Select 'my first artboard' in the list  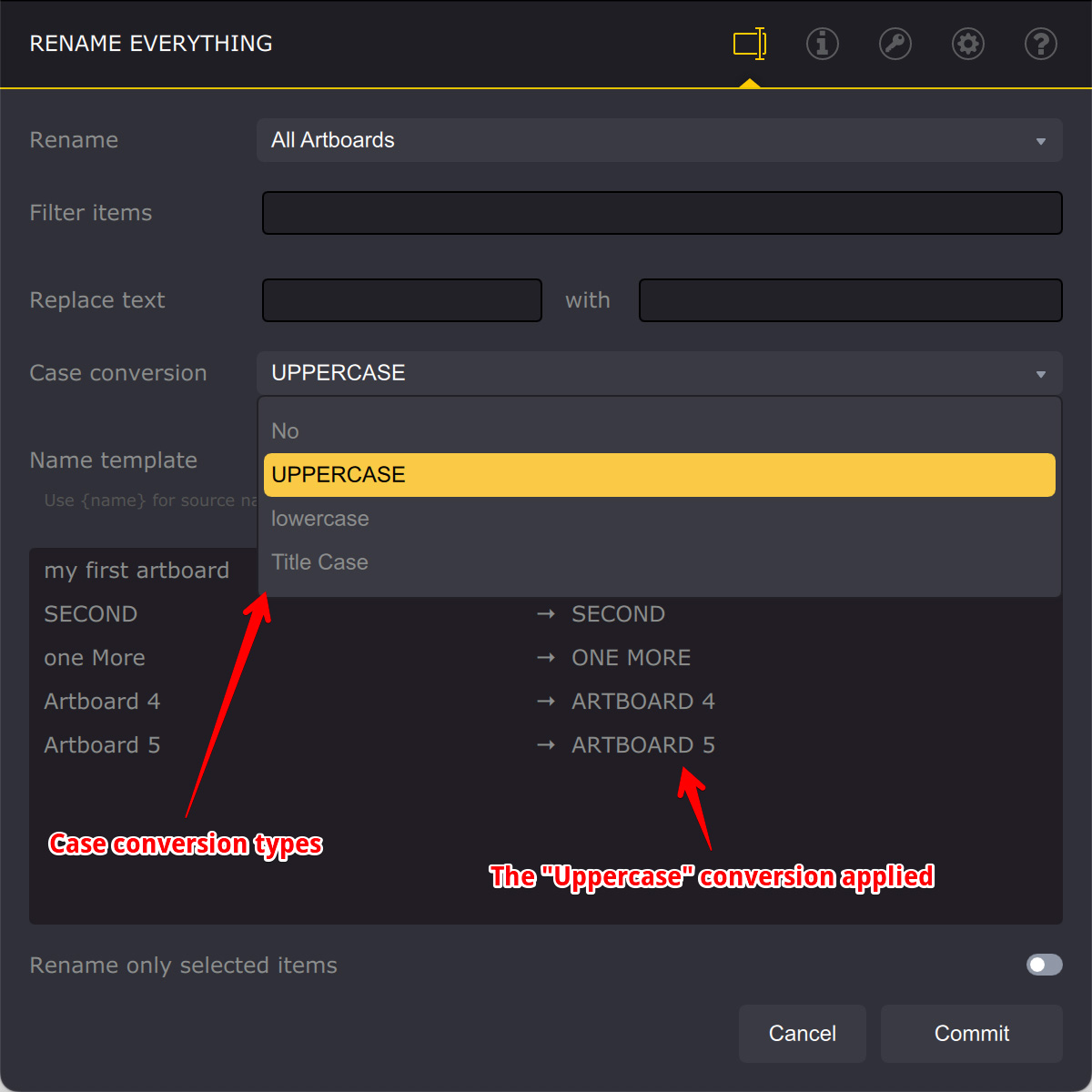pyautogui.click(x=136, y=571)
